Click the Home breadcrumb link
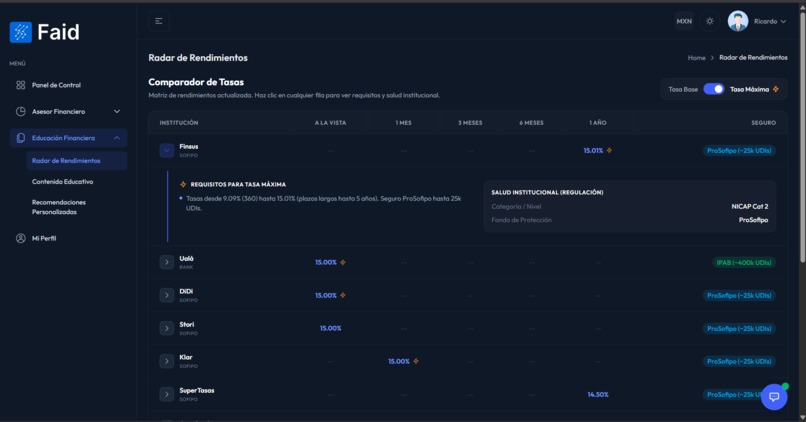Screen dimensions: 806x422 coord(697,58)
